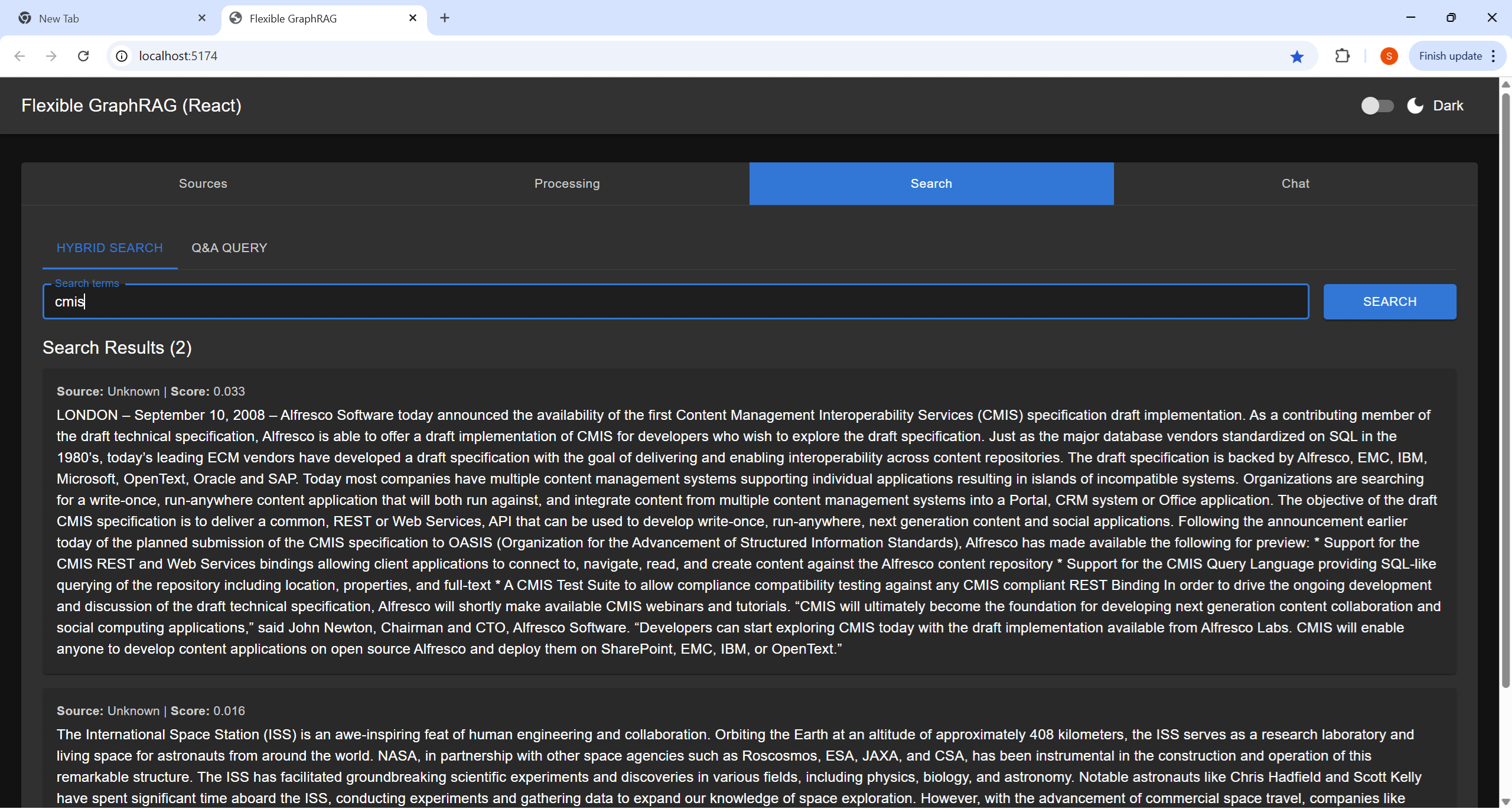Image resolution: width=1512 pixels, height=809 pixels.
Task: Open the Chat section
Action: (x=1295, y=183)
